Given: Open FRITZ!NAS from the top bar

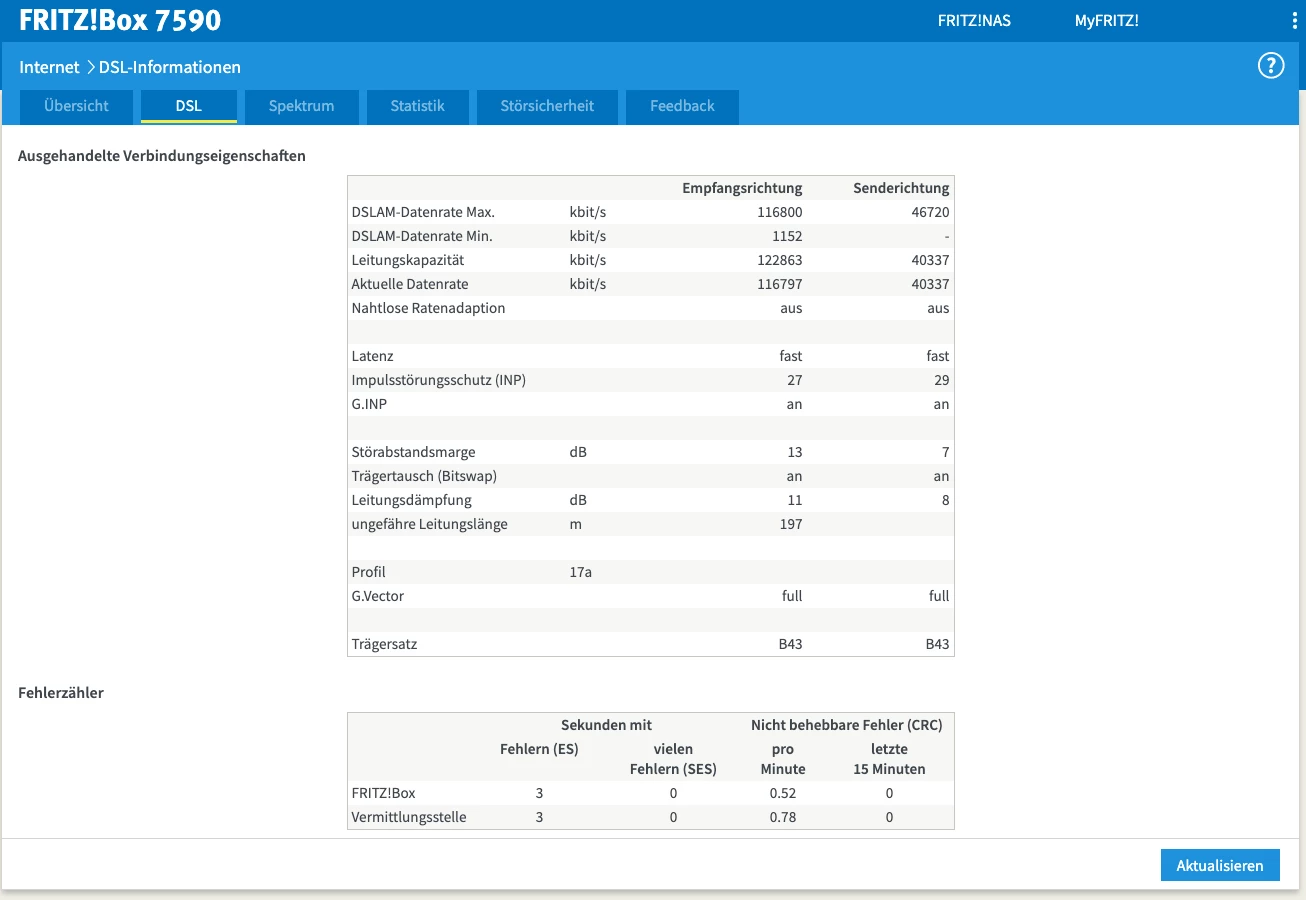Looking at the screenshot, I should pos(973,21).
